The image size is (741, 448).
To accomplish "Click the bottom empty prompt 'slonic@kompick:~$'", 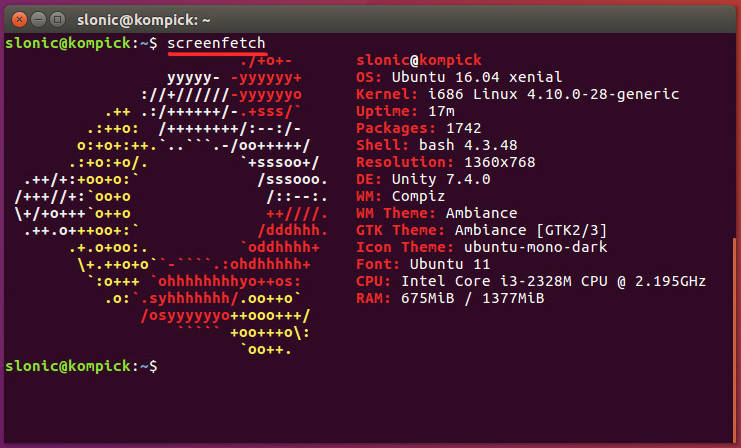I will [81, 366].
